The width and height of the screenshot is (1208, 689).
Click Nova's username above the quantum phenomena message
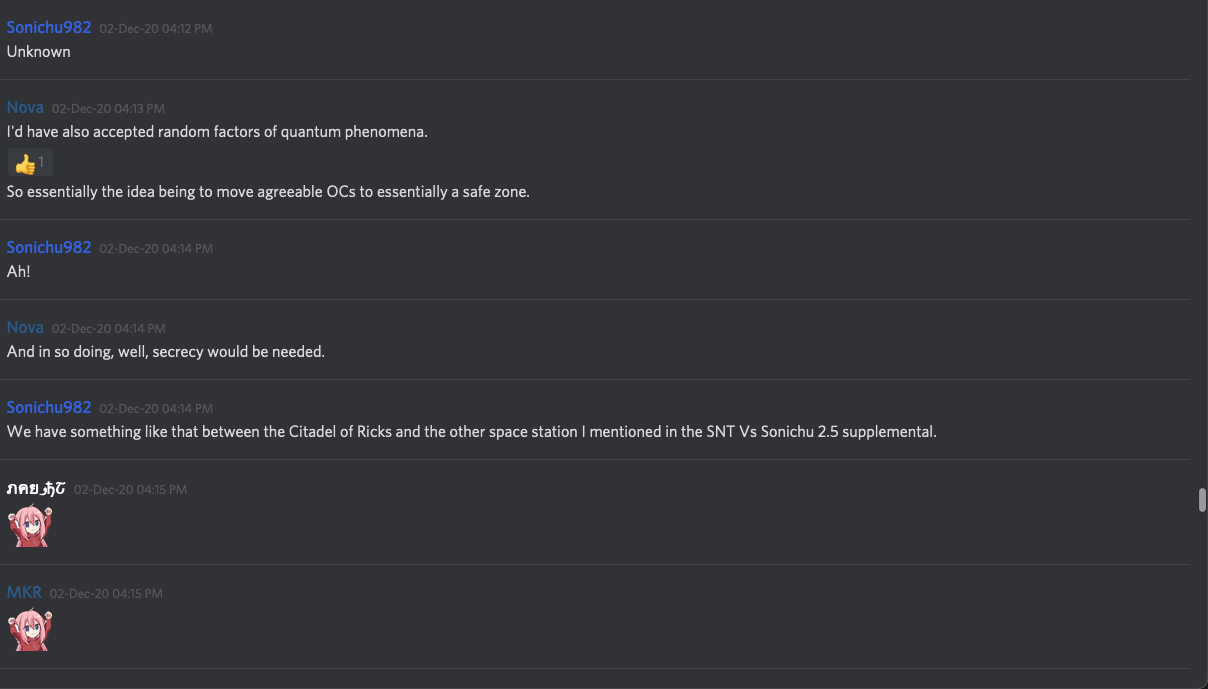click(25, 108)
